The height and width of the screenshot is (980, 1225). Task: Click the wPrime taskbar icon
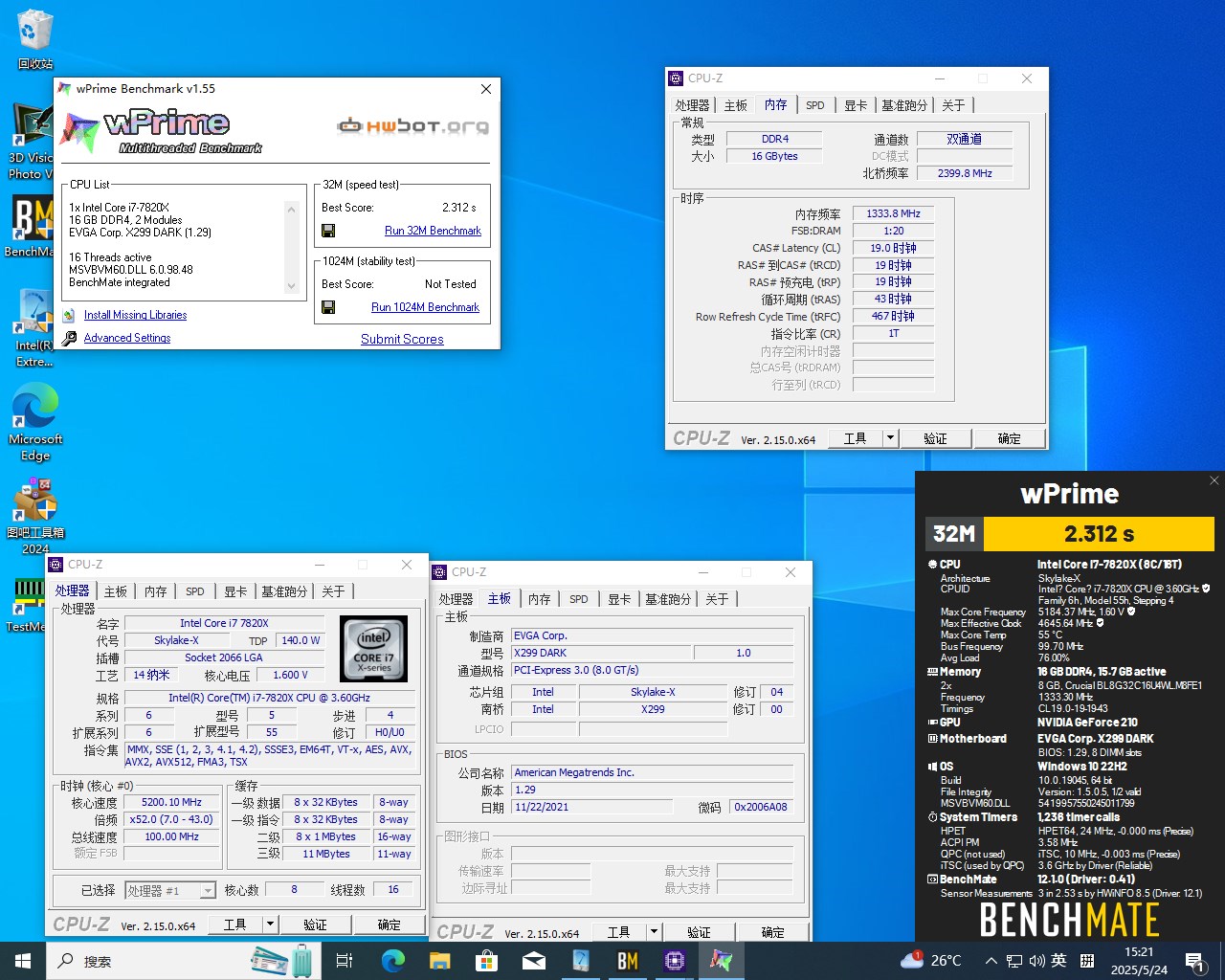pyautogui.click(x=722, y=961)
